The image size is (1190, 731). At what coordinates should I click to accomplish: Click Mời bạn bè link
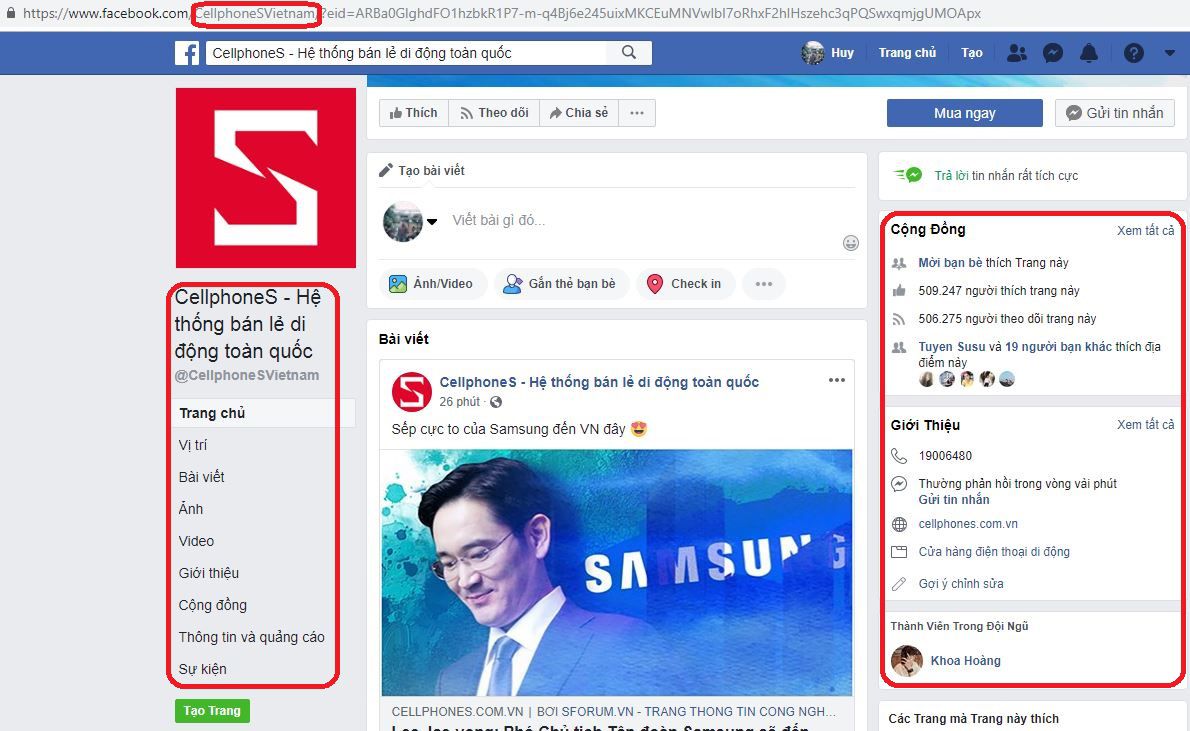[950, 263]
